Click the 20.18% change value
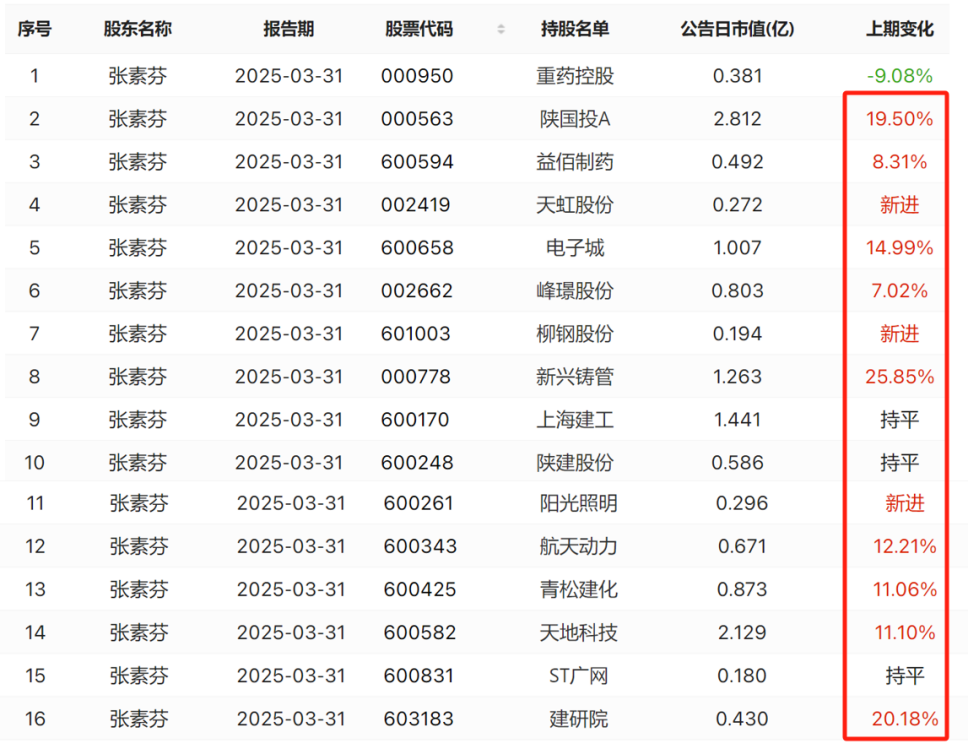The image size is (968, 749). (904, 719)
